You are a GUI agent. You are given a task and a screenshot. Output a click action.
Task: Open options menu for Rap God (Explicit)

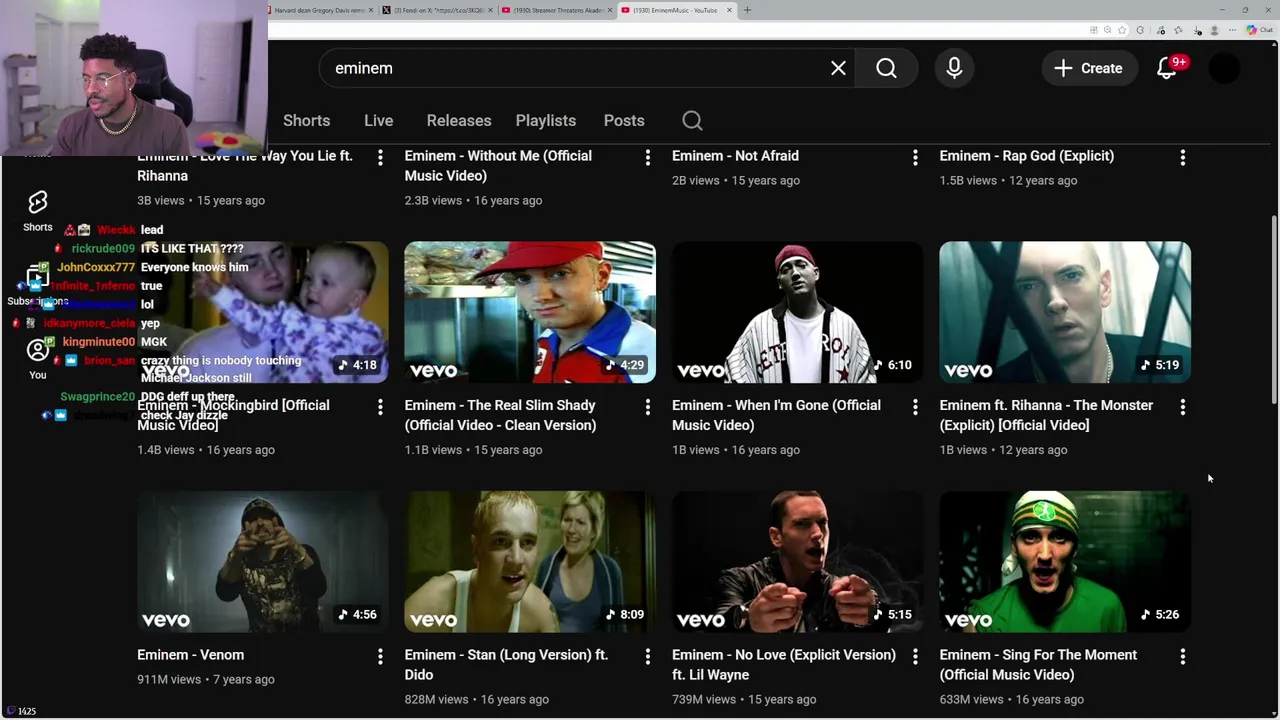click(1183, 158)
